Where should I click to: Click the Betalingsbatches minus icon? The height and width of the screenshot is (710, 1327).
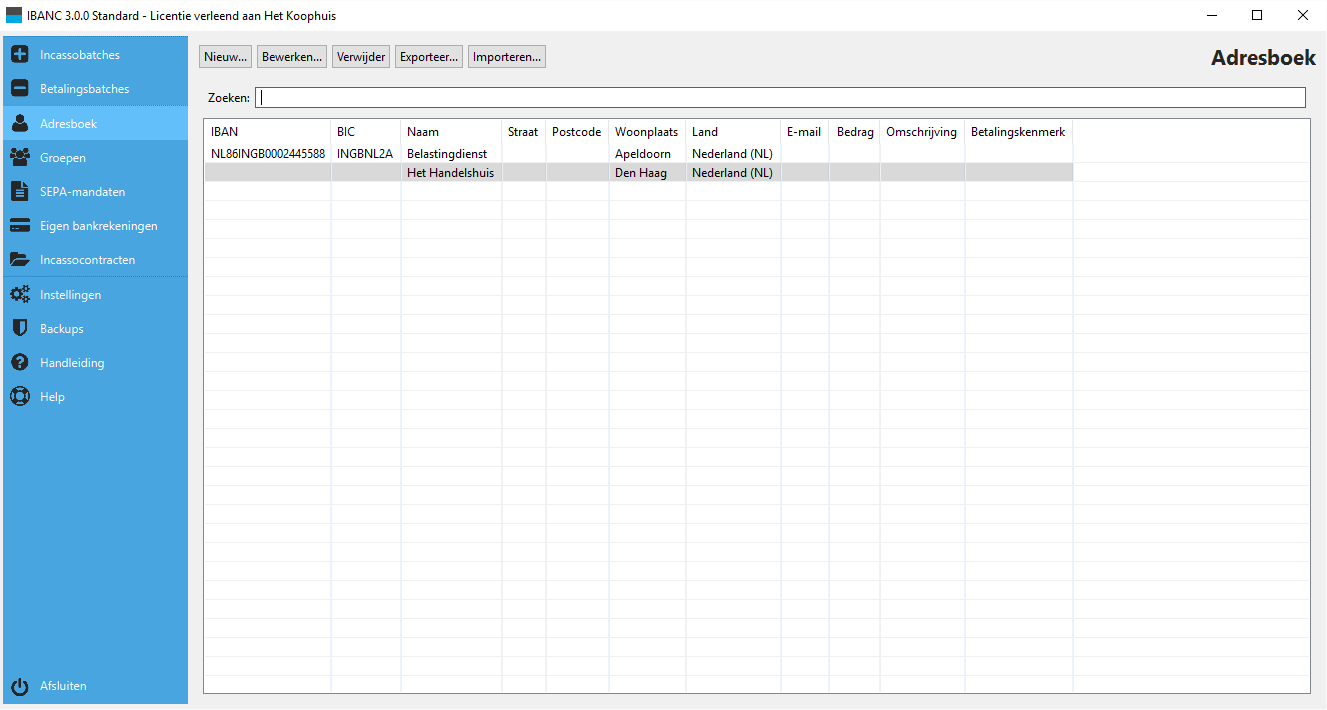click(20, 88)
